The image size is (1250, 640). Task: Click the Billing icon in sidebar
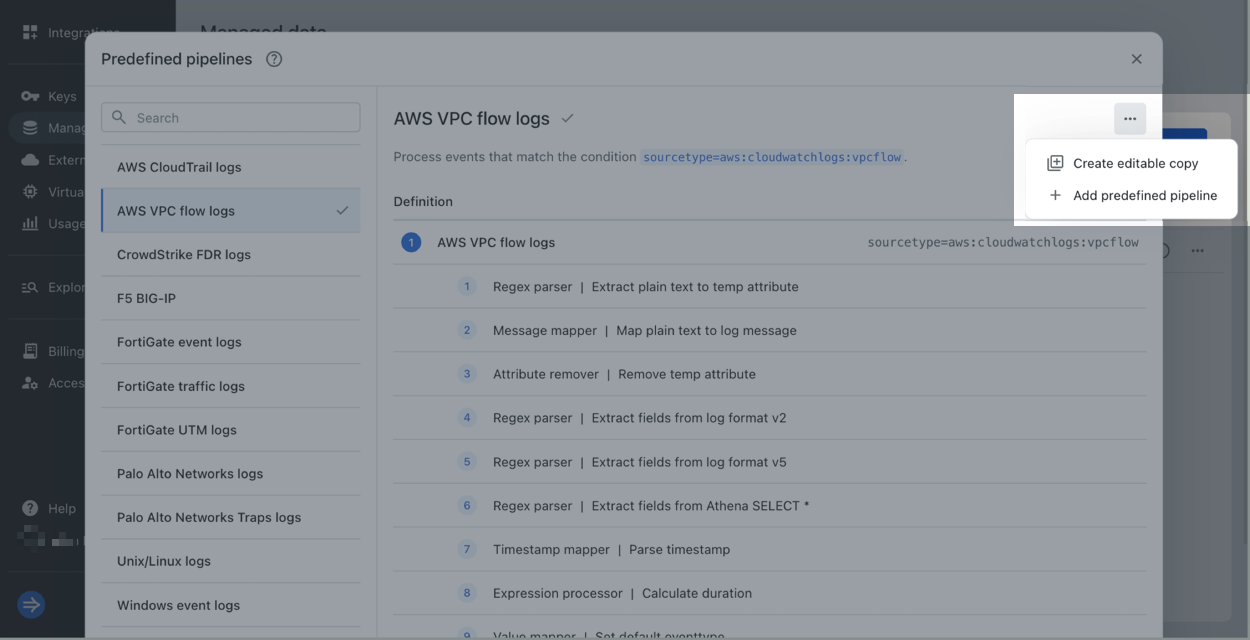point(30,351)
